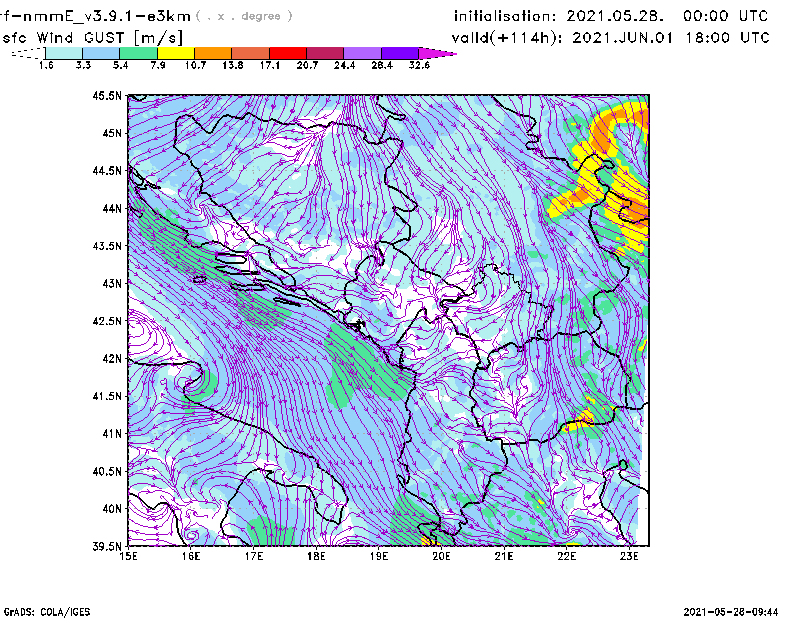This screenshot has height=618, width=800.
Task: Click the deep violet legend swatch
Action: coord(400,53)
